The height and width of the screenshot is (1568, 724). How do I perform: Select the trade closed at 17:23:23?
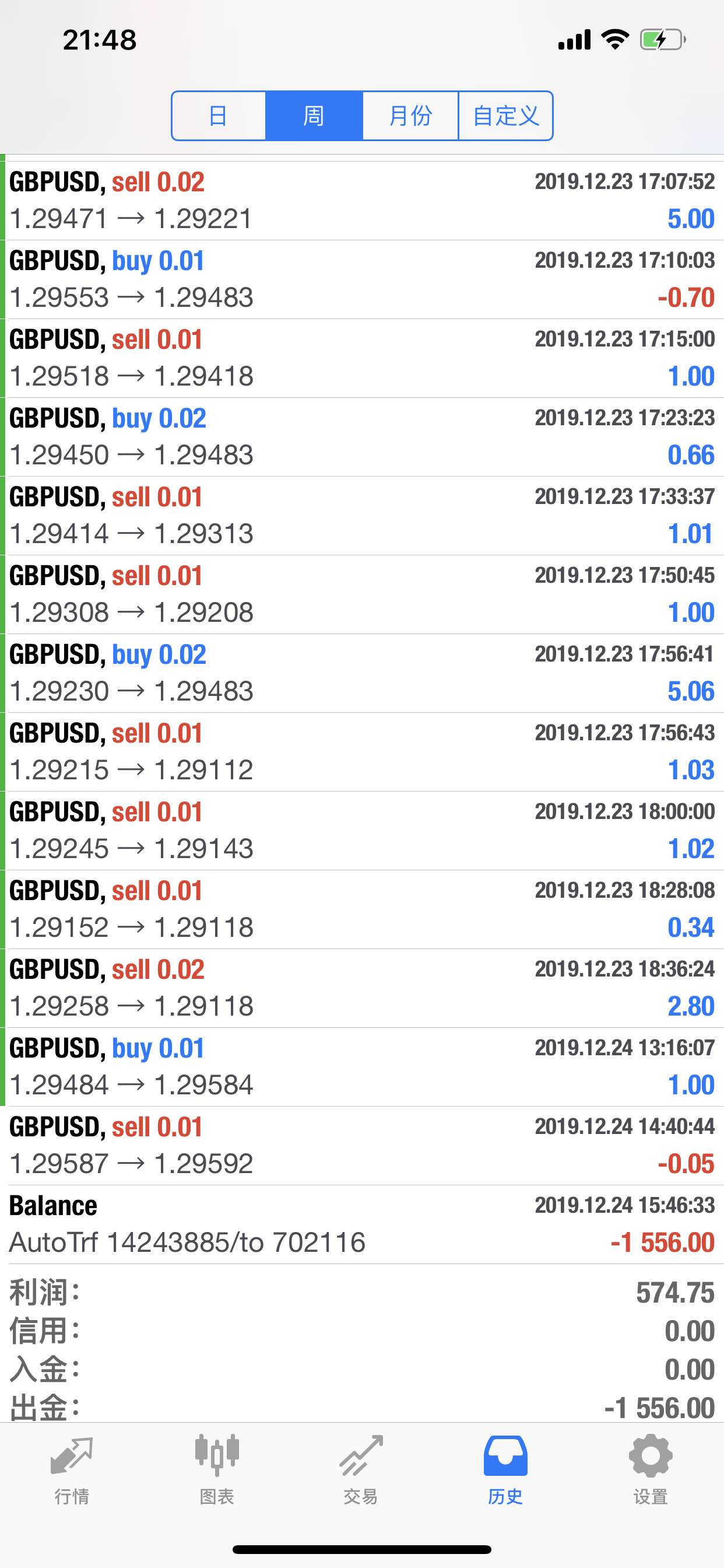click(362, 437)
